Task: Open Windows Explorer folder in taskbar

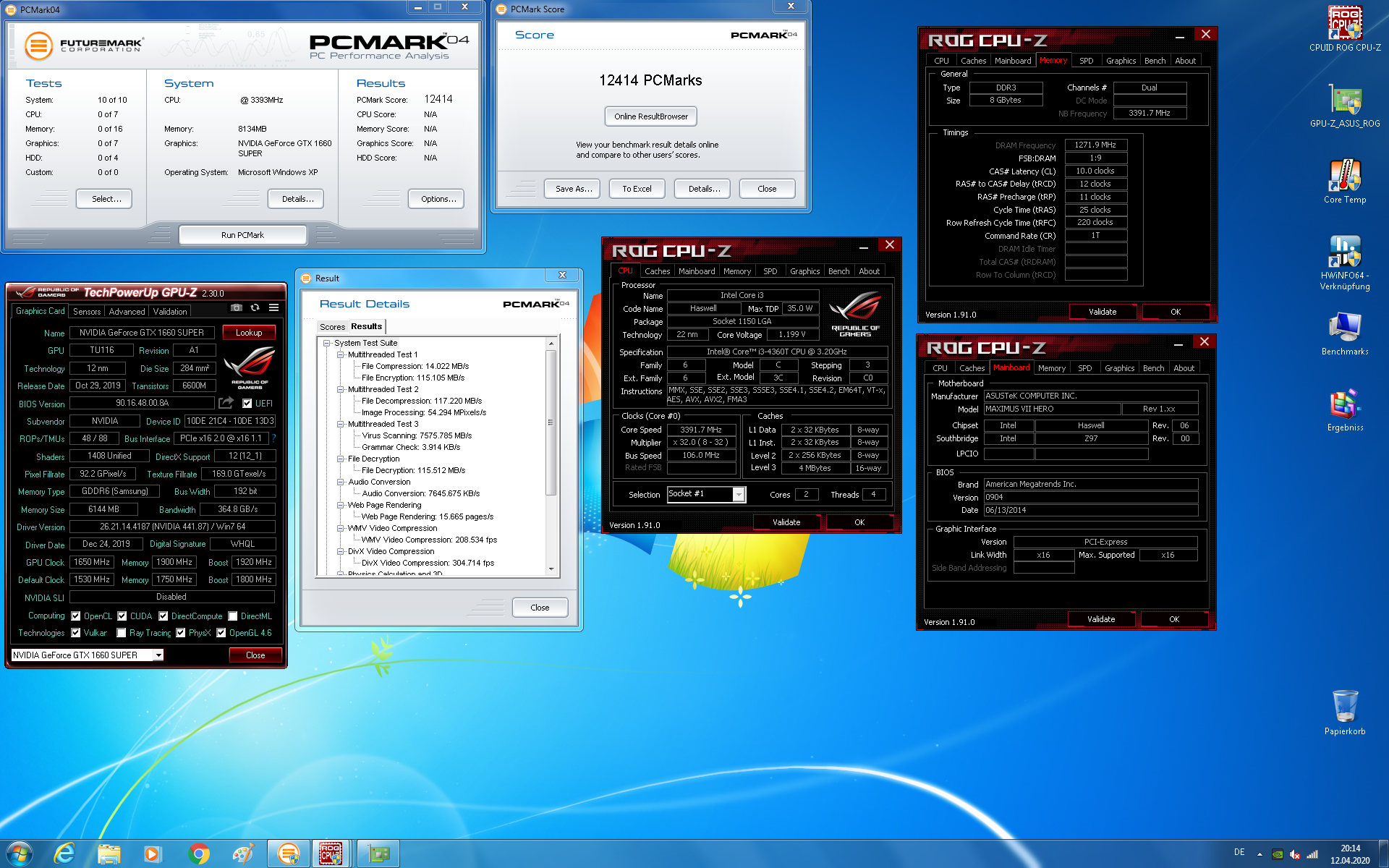Action: [x=109, y=854]
